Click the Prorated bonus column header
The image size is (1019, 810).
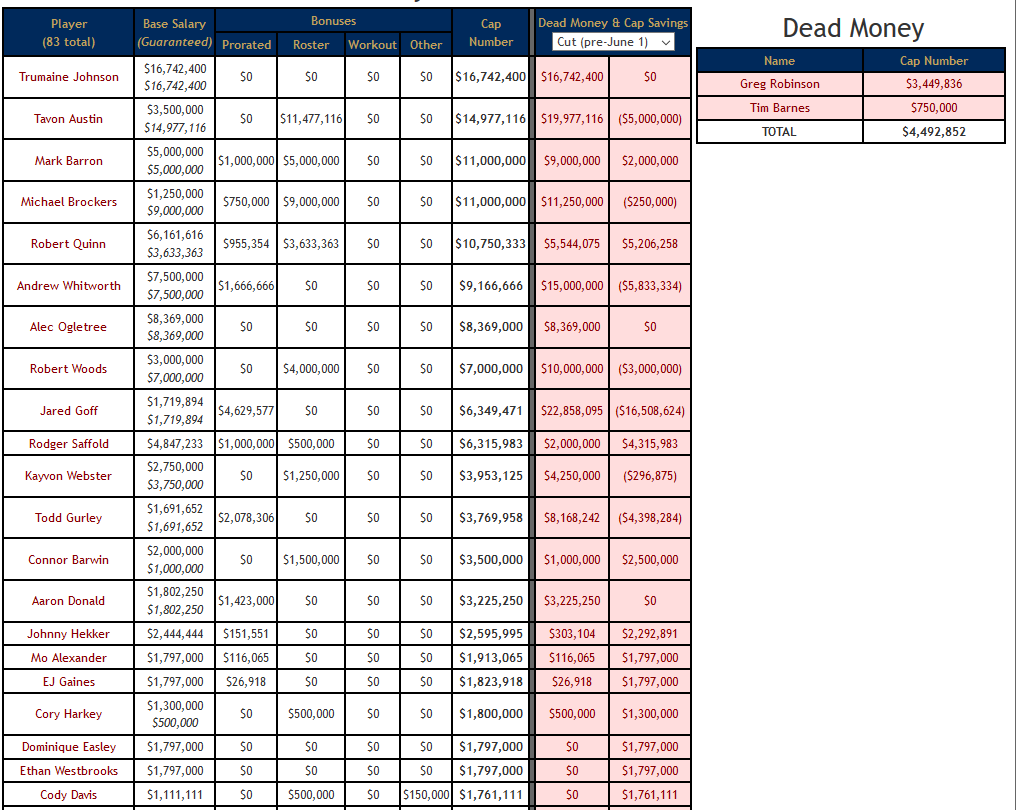(x=246, y=45)
